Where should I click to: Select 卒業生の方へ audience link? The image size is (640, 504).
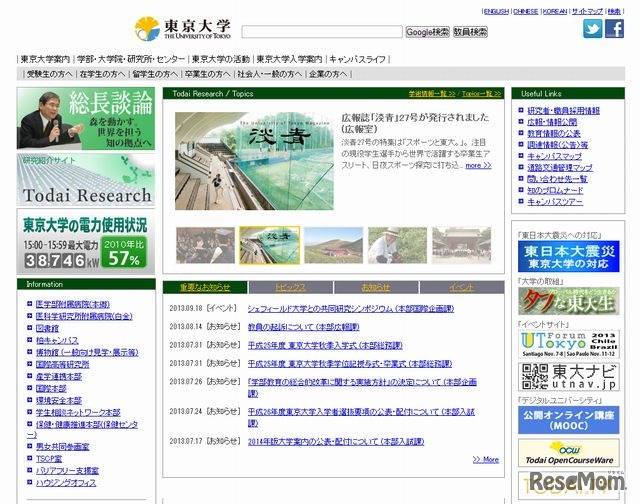coord(207,74)
